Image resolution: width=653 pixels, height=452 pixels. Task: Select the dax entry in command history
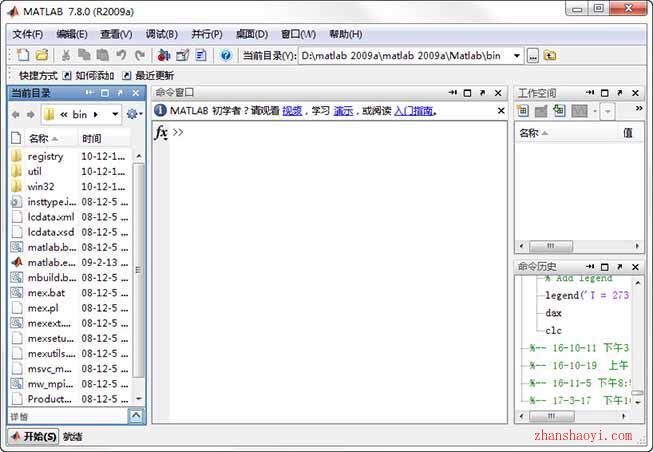tap(553, 313)
